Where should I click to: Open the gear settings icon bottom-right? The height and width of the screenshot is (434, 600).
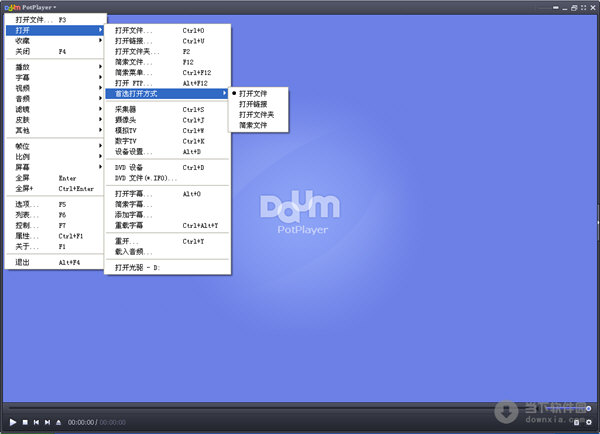coord(589,422)
